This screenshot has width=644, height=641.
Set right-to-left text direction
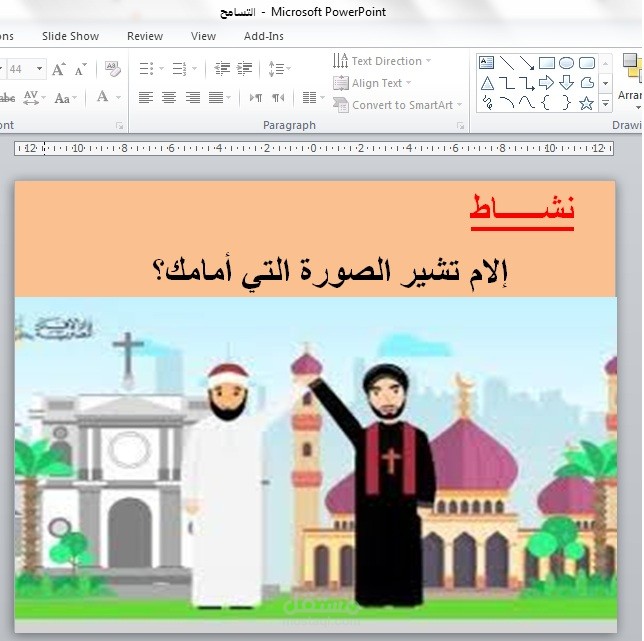click(x=278, y=98)
